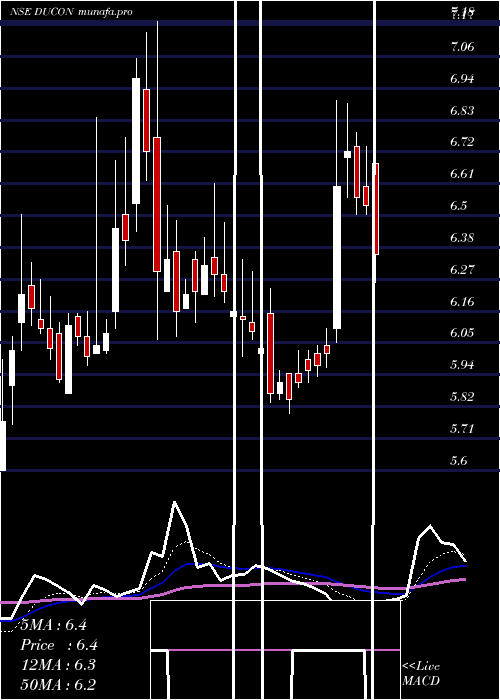Select the 6.16 price axis label
Viewport: 500px width, 700px height.
point(462,301)
